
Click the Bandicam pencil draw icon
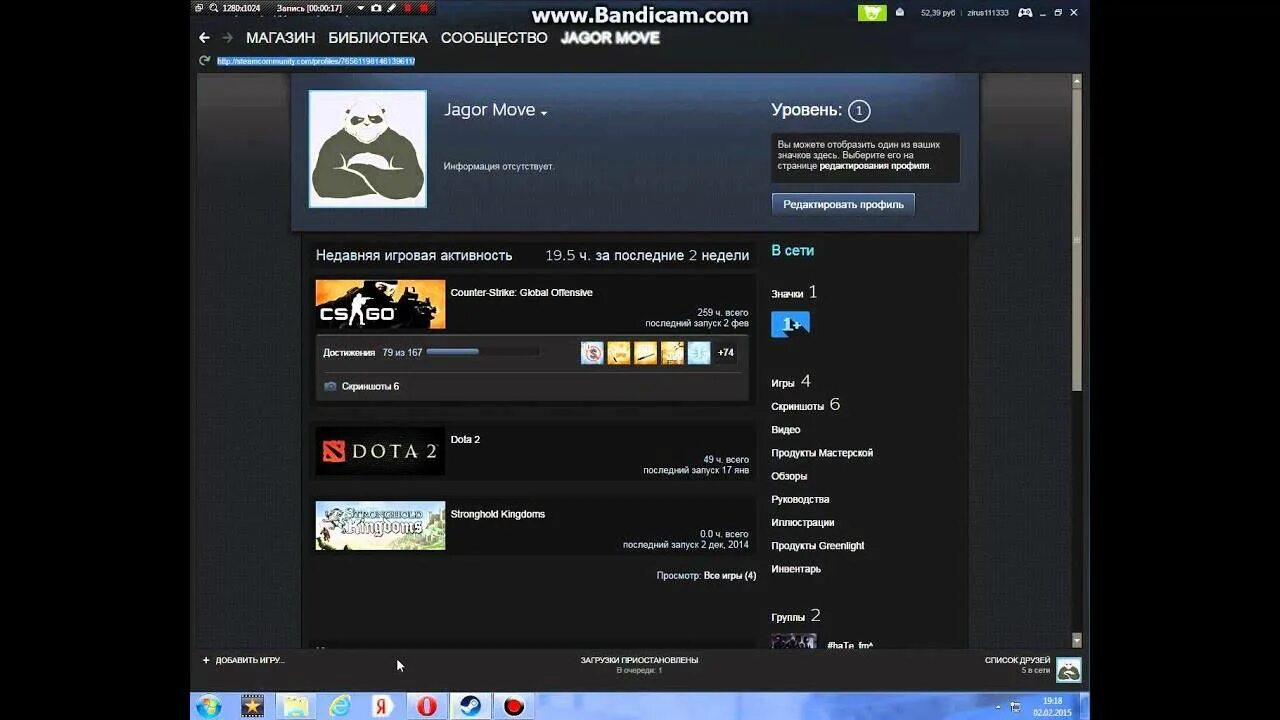point(391,8)
